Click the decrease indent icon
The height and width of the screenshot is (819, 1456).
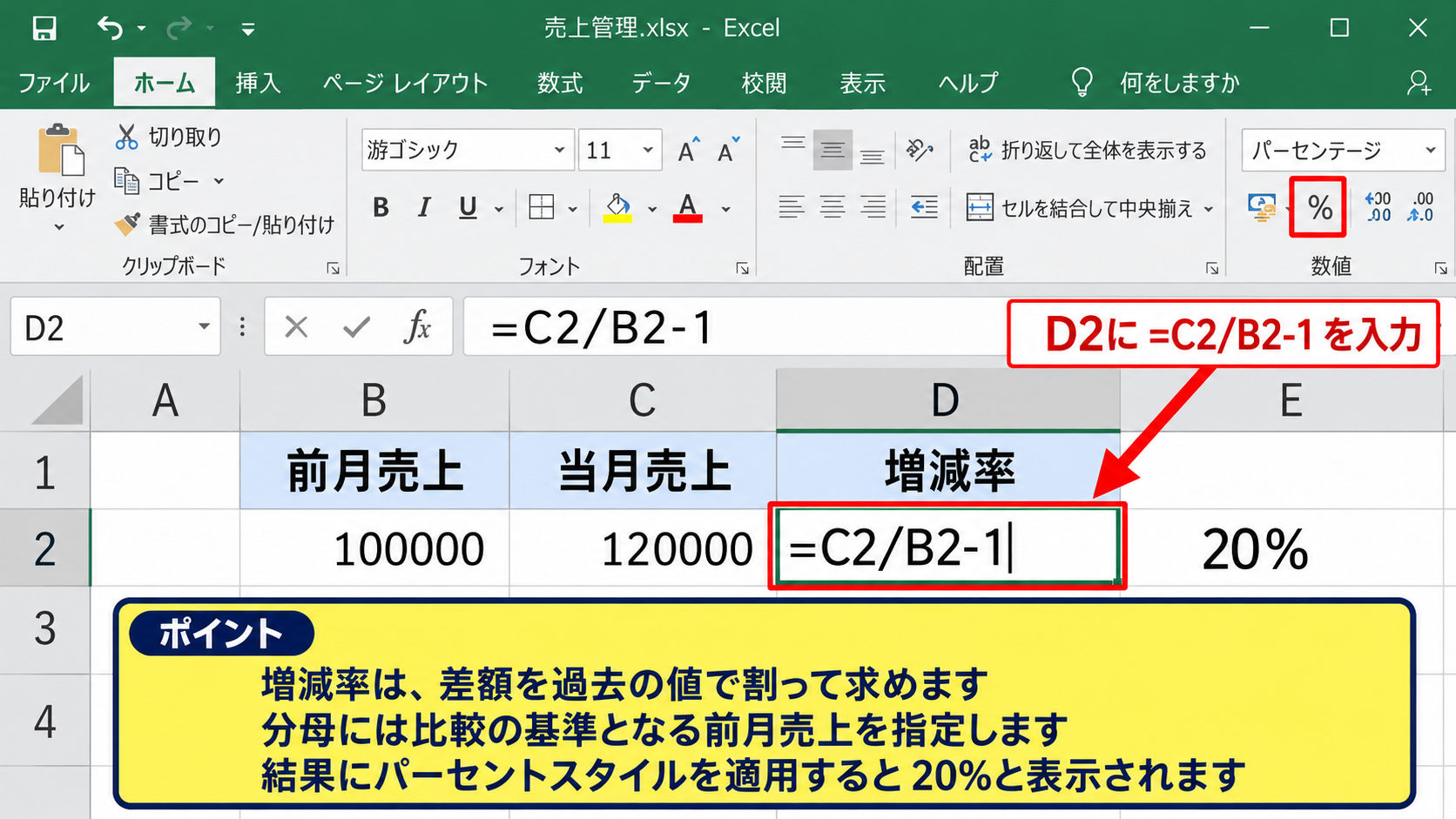(x=923, y=207)
